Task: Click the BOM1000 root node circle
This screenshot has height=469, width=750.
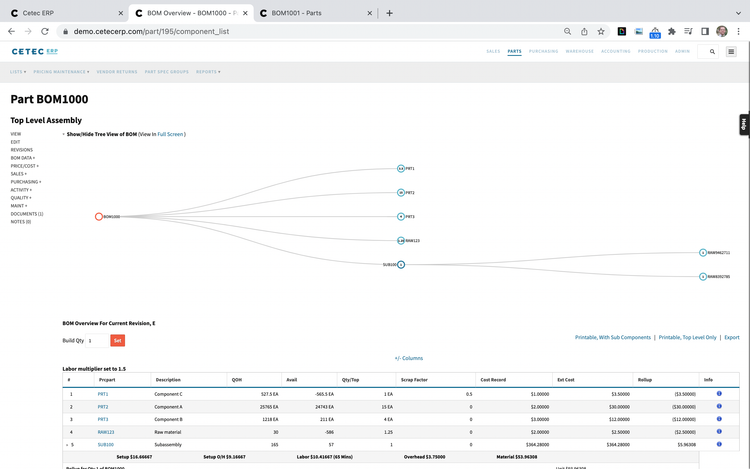Action: [x=99, y=216]
